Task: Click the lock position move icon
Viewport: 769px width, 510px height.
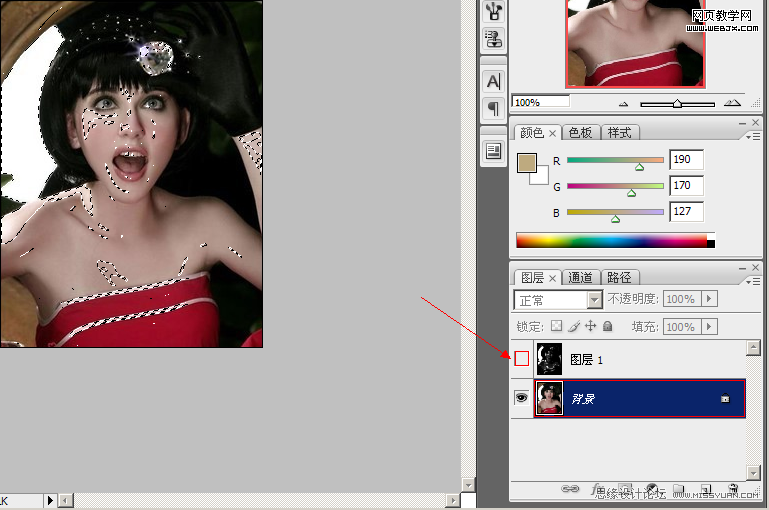Action: (591, 326)
